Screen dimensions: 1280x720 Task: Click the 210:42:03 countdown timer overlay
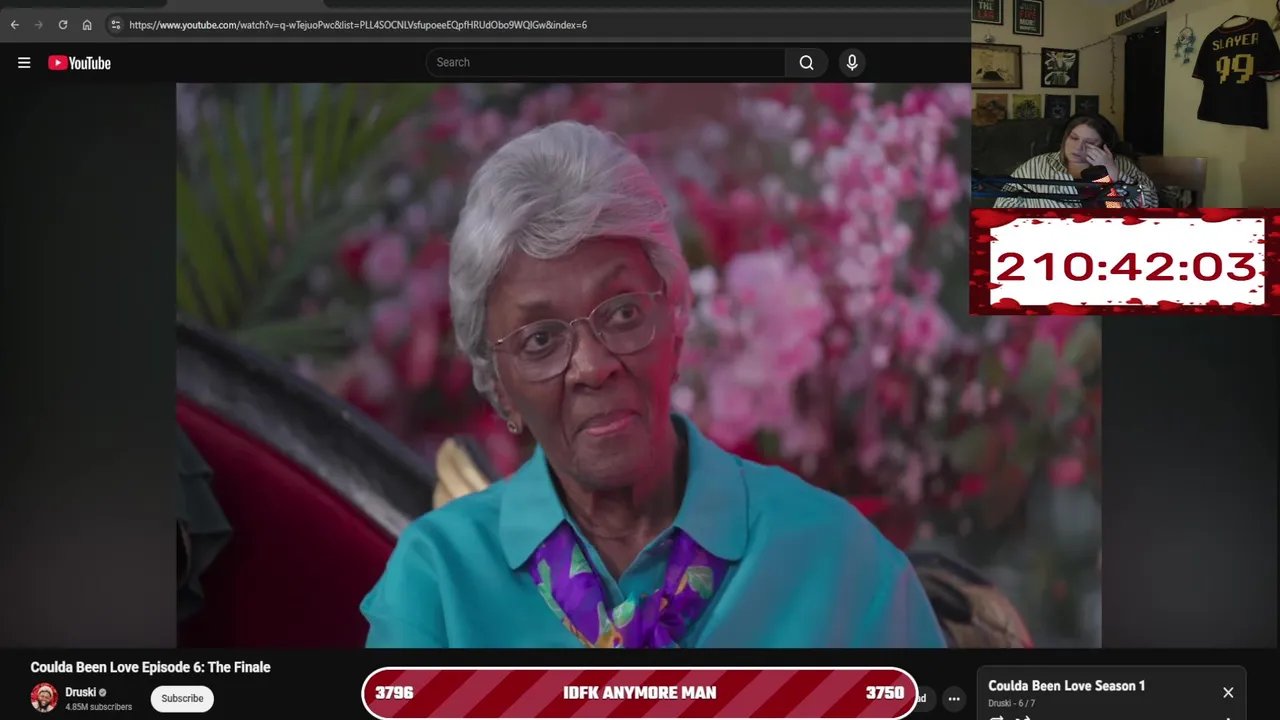pos(1125,264)
